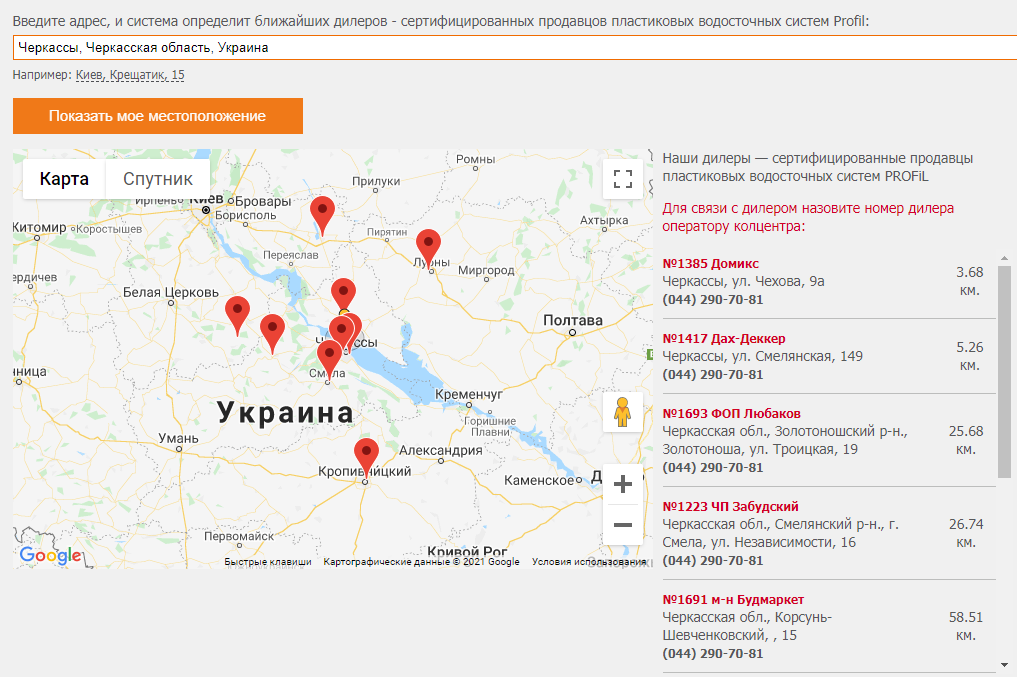The image size is (1017, 677).
Task: Switch map to Спутник view
Action: tap(158, 179)
